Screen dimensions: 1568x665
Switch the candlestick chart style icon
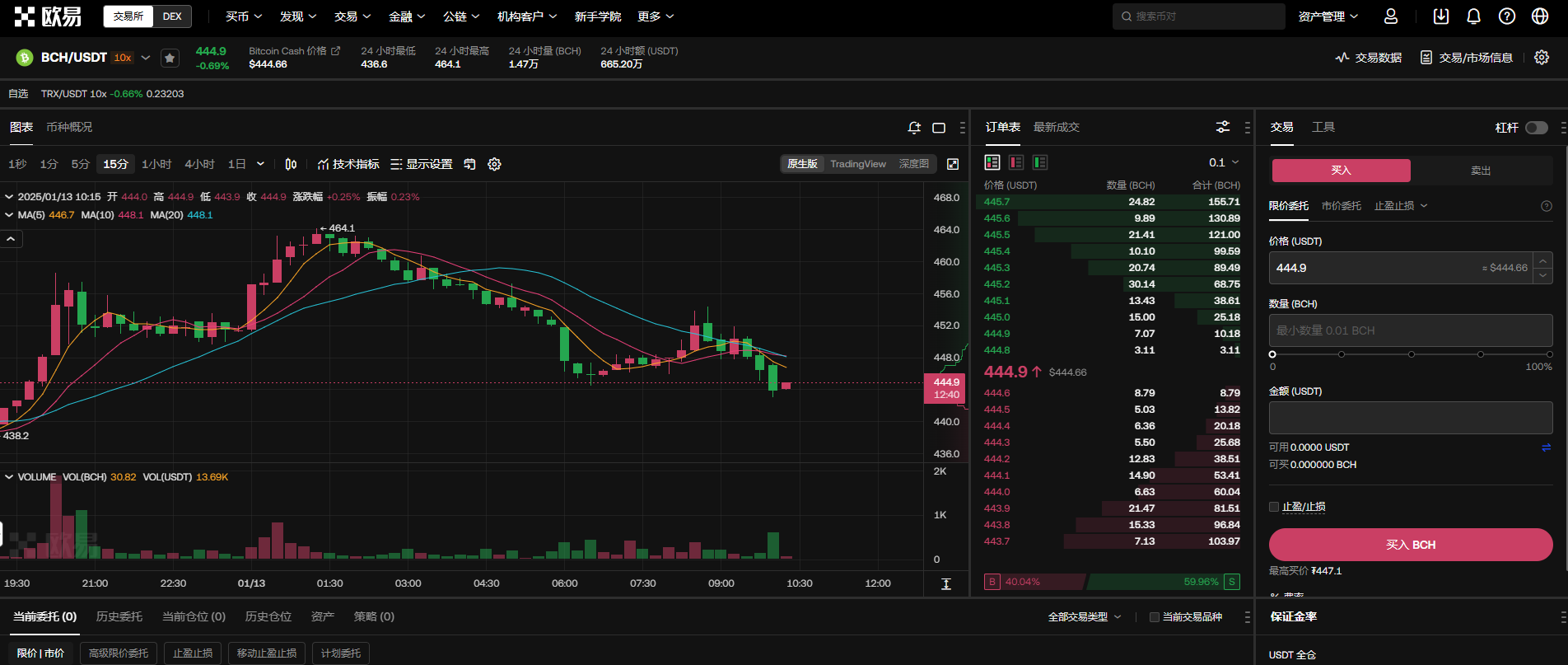pyautogui.click(x=291, y=164)
